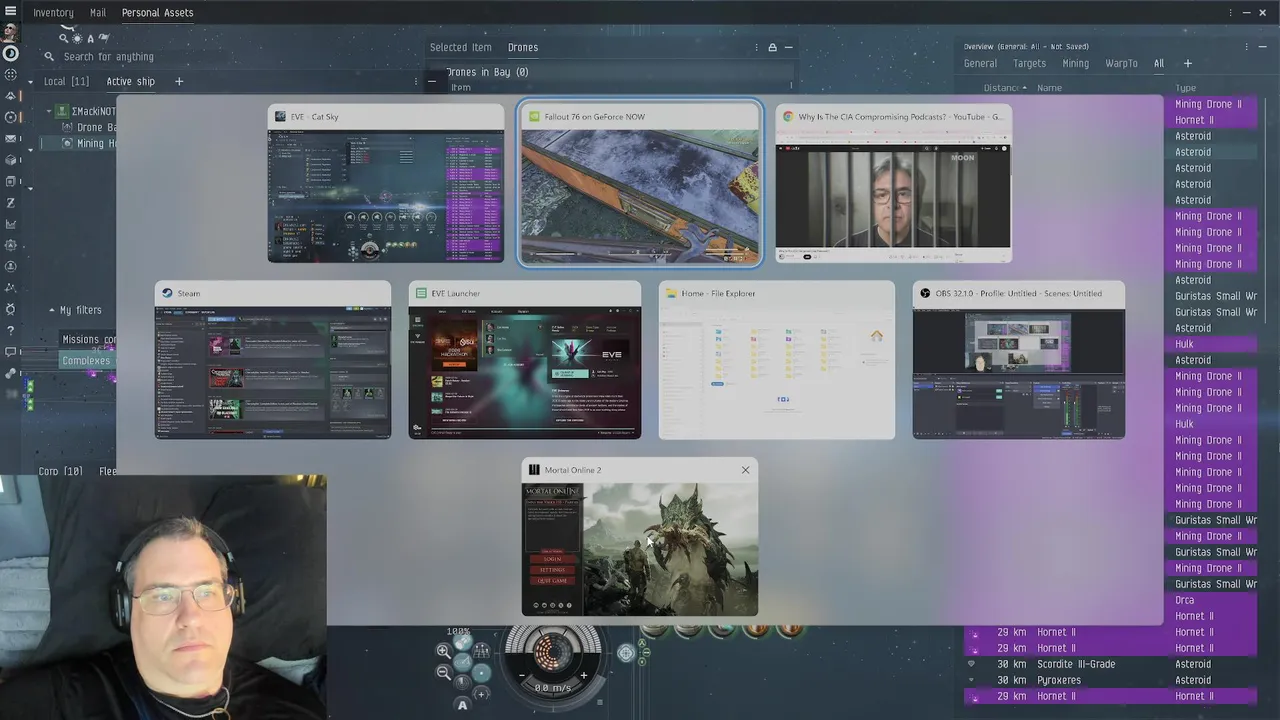Image resolution: width=1280 pixels, height=720 pixels.
Task: Open Selected Item window kebab menu
Action: 756,47
